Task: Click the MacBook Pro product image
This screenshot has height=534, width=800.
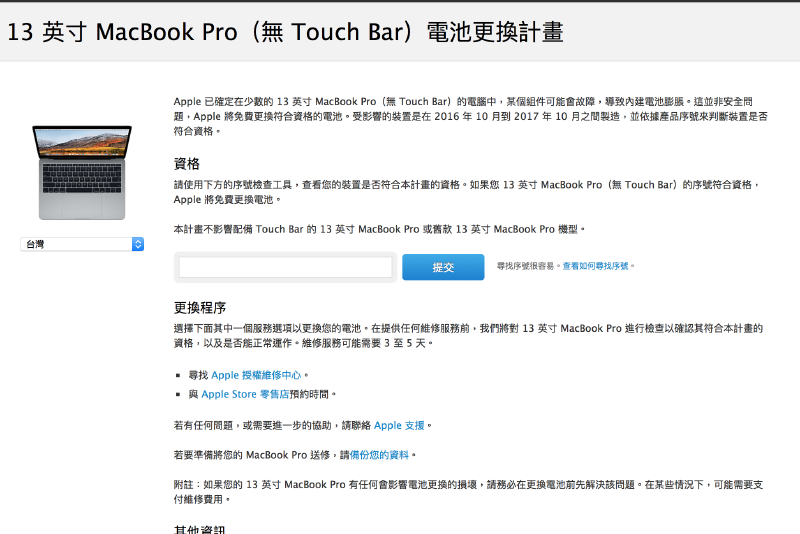Action: [x=82, y=171]
